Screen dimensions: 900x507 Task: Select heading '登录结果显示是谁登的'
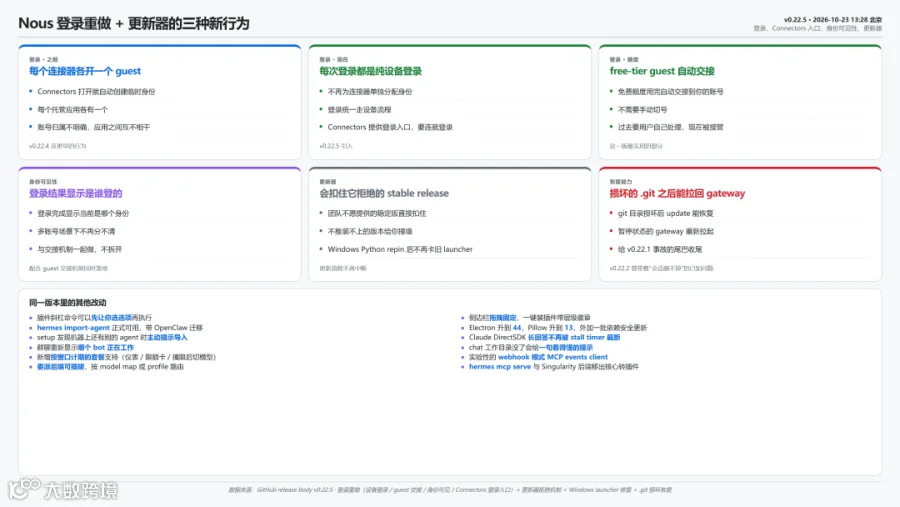click(76, 193)
